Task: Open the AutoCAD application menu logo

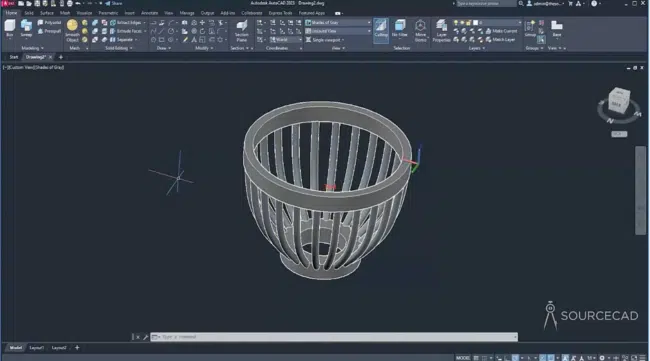Action: pyautogui.click(x=8, y=3)
